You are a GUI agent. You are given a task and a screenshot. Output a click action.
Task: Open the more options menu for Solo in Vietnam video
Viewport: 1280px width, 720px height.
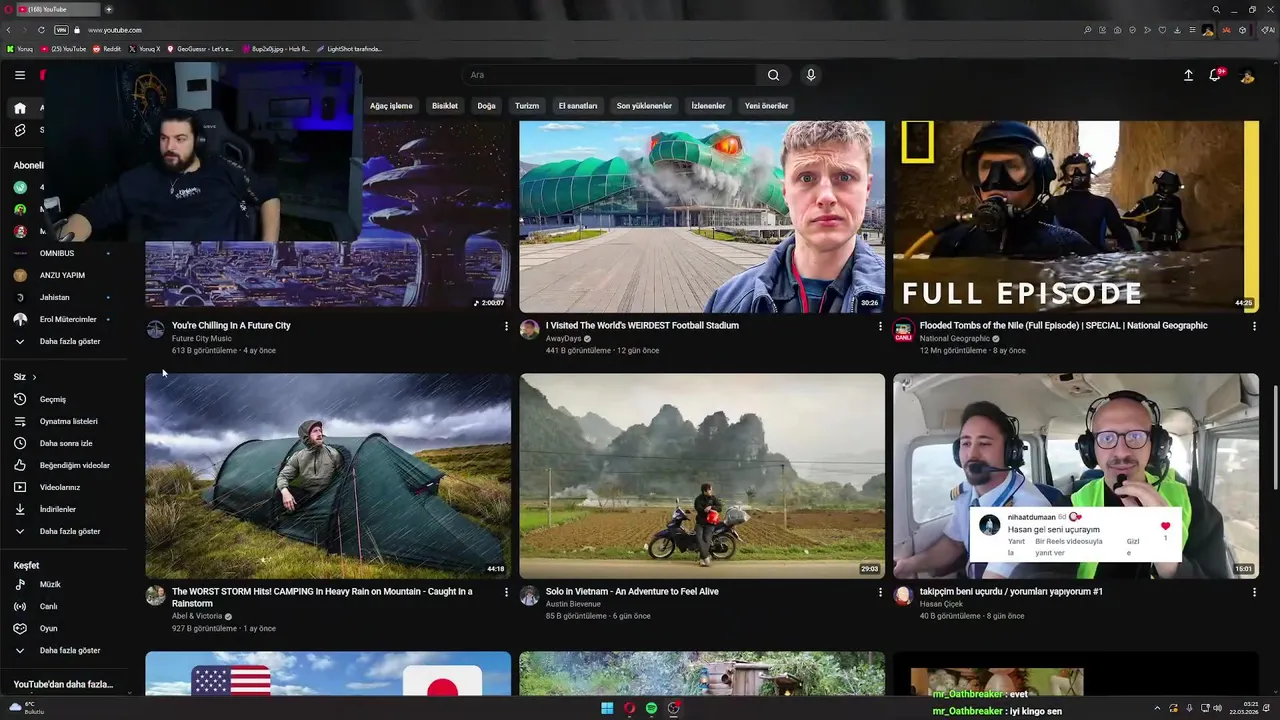point(880,592)
